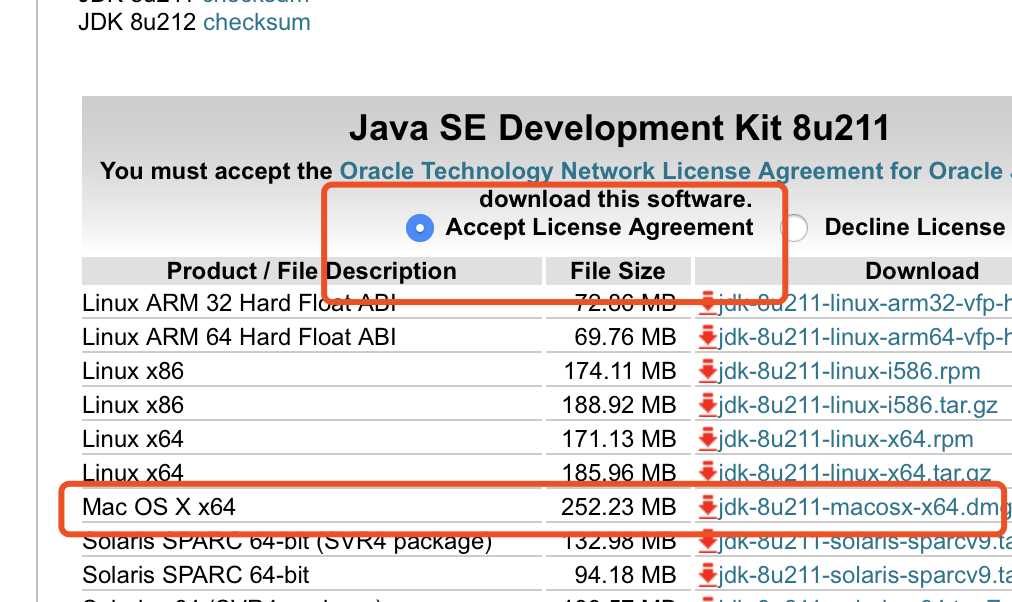Open the JDK 8u212 checksum link

(x=257, y=22)
